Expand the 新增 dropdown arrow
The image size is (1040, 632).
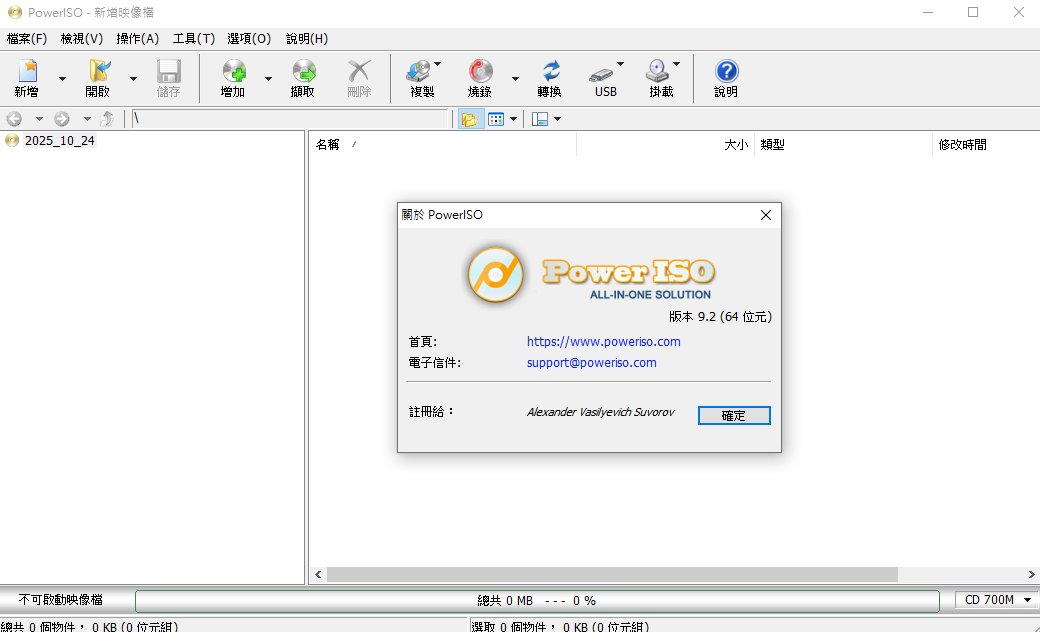[62, 79]
